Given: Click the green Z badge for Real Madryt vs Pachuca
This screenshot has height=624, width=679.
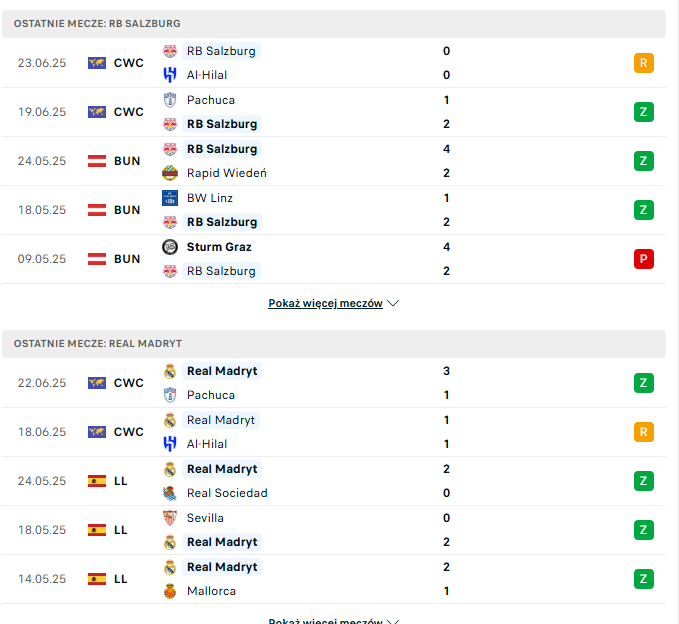Looking at the screenshot, I should tap(643, 383).
